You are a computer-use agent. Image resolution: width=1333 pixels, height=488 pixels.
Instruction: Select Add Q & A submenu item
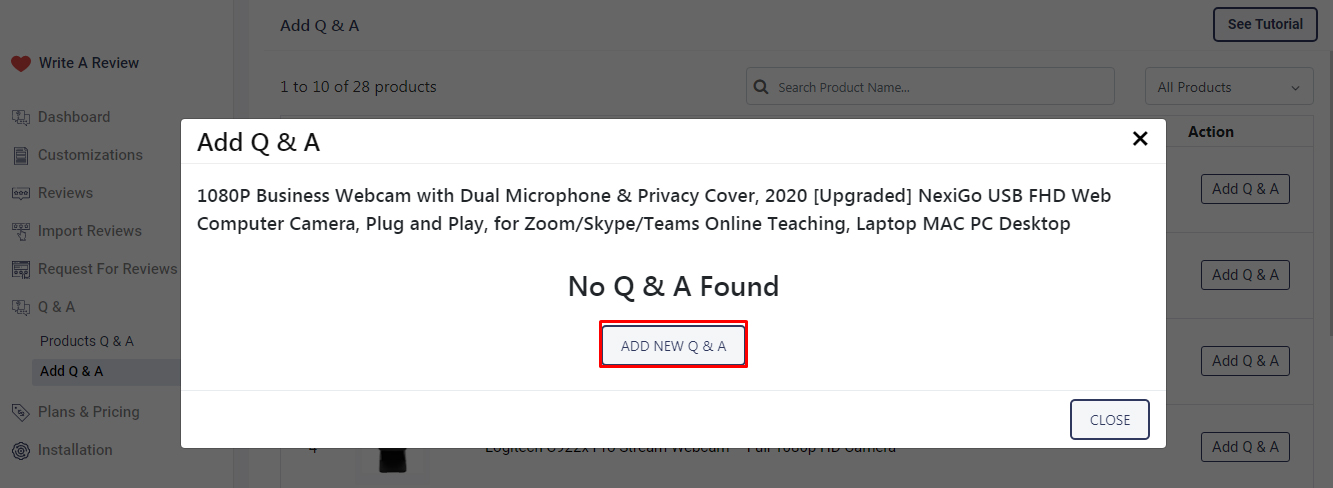[71, 371]
